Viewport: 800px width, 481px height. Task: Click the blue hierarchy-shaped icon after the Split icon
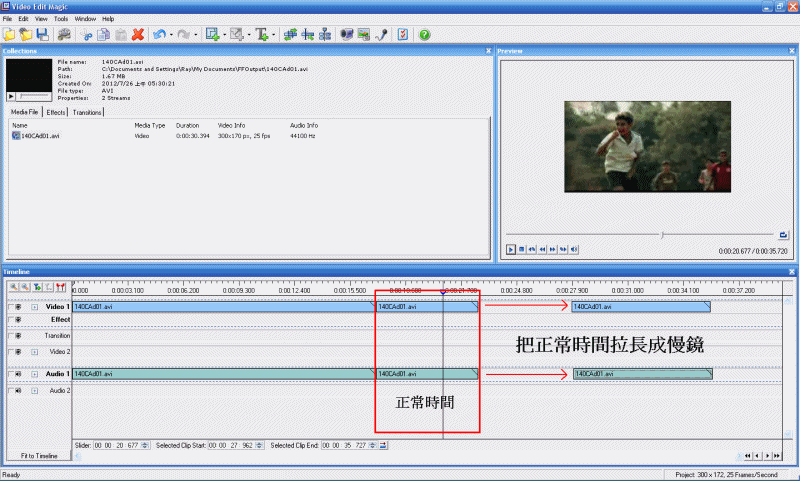point(325,35)
